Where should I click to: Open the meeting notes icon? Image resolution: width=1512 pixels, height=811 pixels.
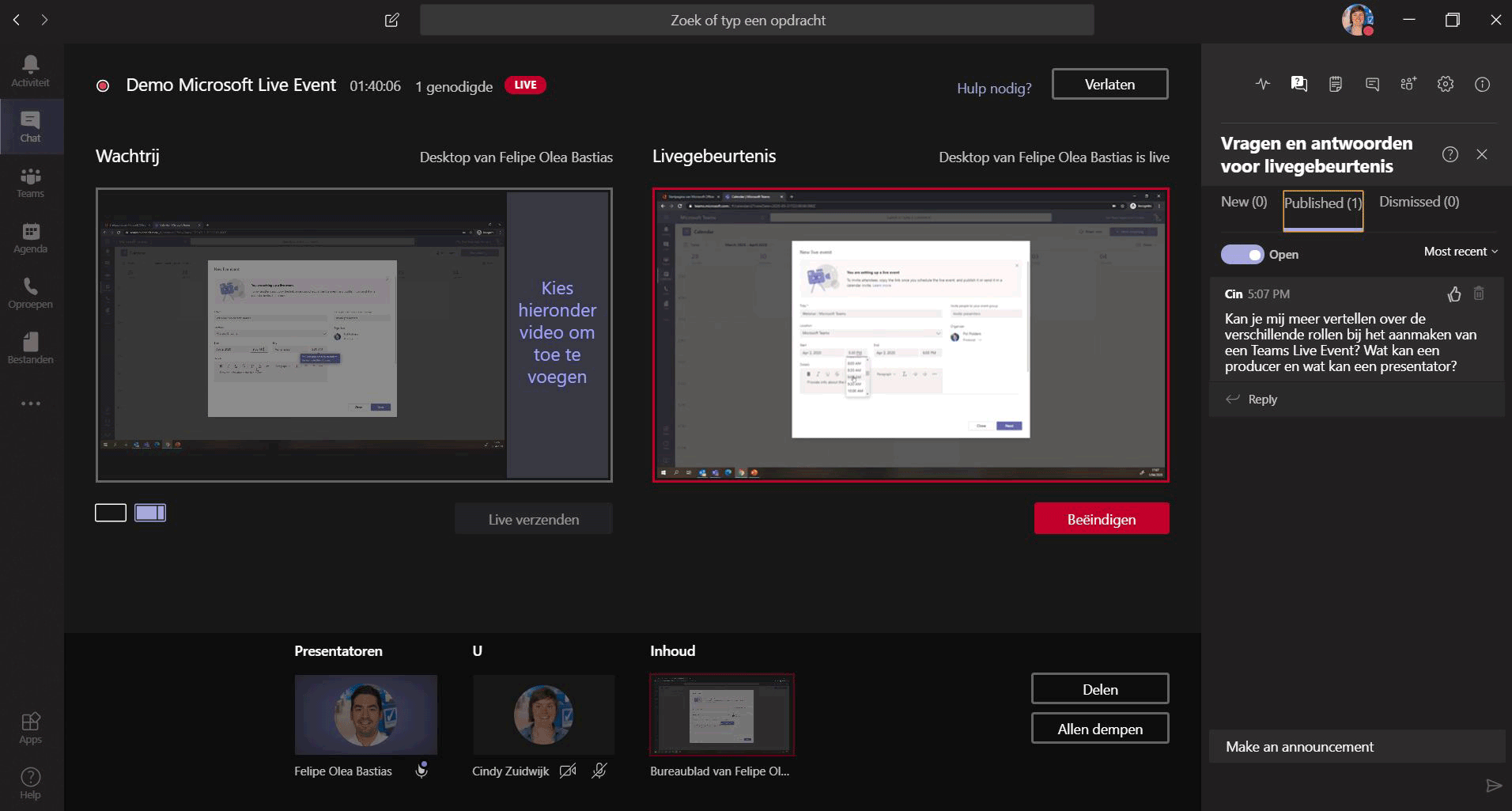coord(1336,84)
